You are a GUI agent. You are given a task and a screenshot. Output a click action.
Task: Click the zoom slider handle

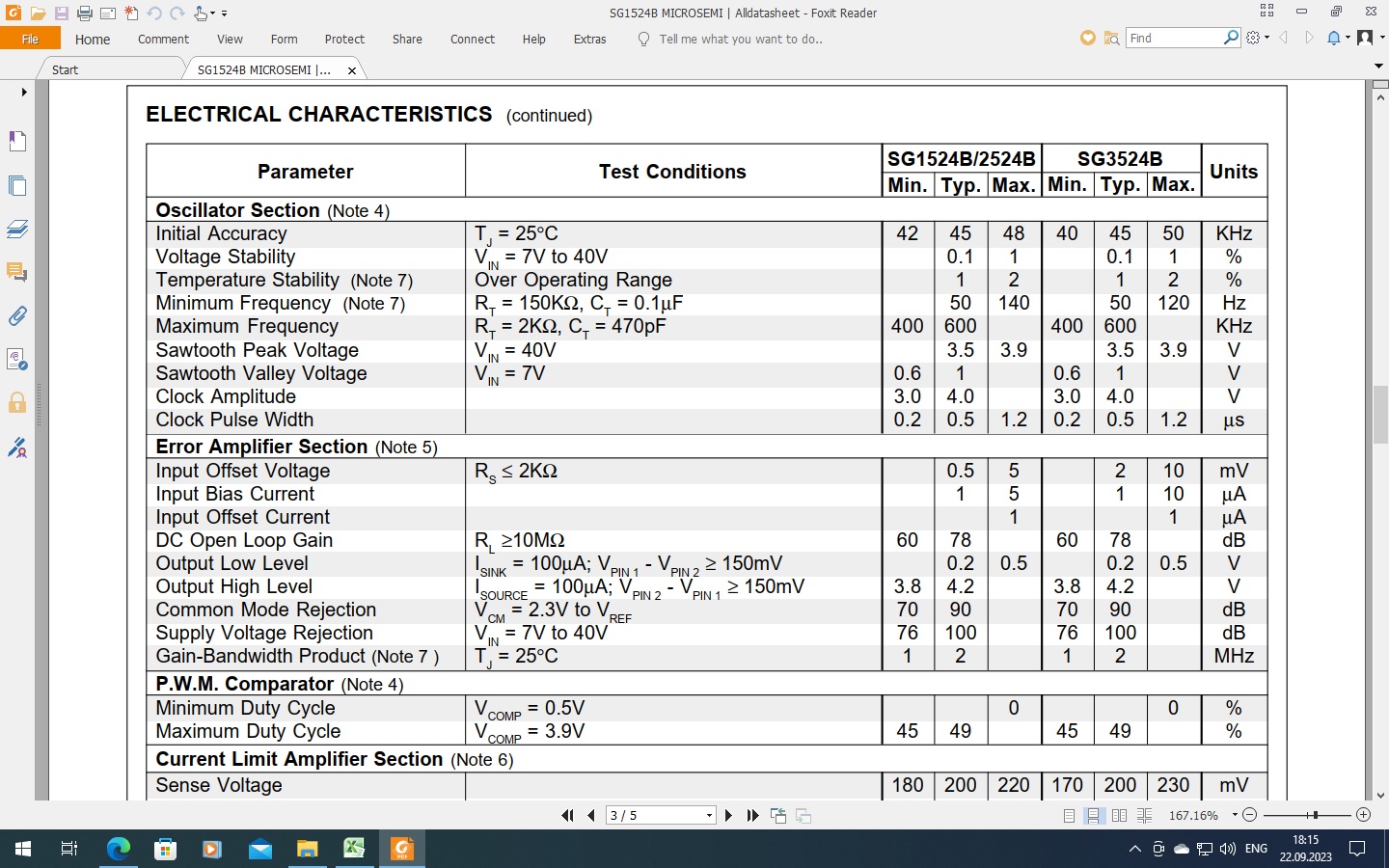[x=1314, y=816]
